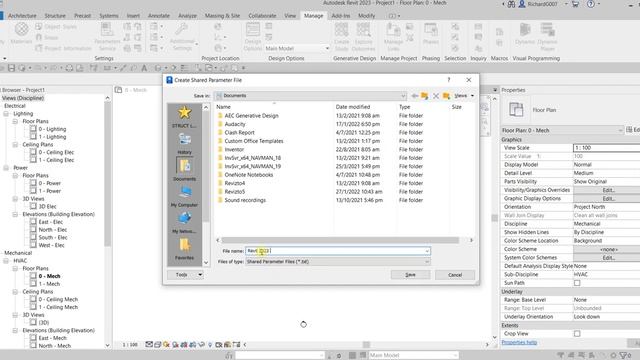
Task: Click the Save icon in quick access toolbar
Action: point(11,68)
